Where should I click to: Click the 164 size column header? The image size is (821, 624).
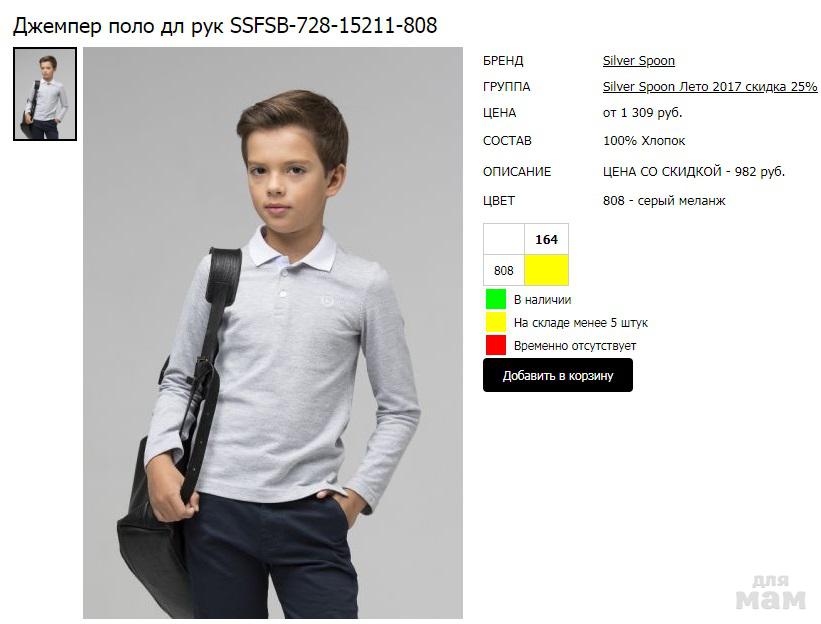tap(546, 240)
